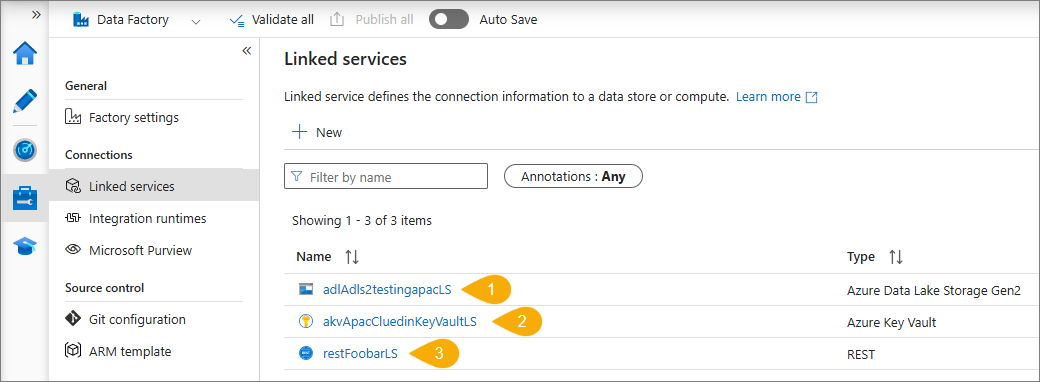Open akvApacCluedinKeyVaultLS linked service
The height and width of the screenshot is (382, 1040).
[400, 322]
